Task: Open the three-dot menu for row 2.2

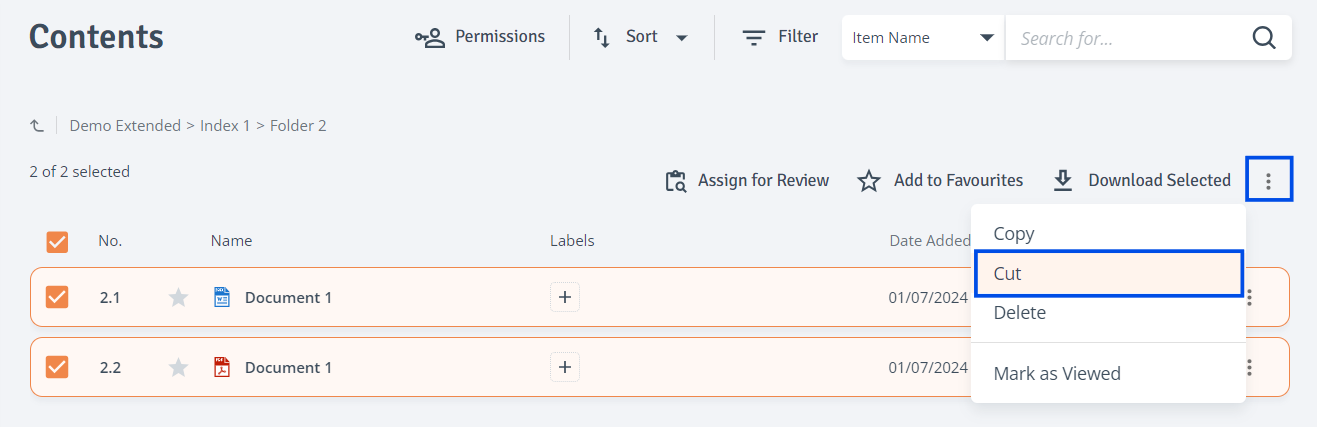Action: tap(1249, 367)
